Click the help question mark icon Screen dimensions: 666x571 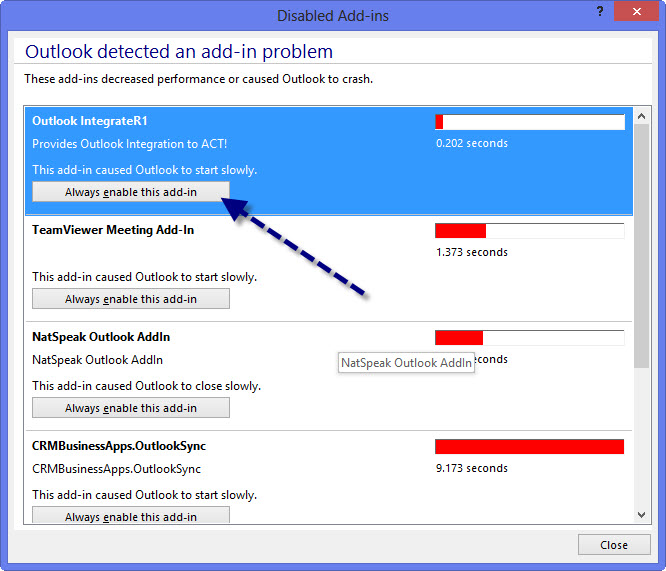coord(600,11)
